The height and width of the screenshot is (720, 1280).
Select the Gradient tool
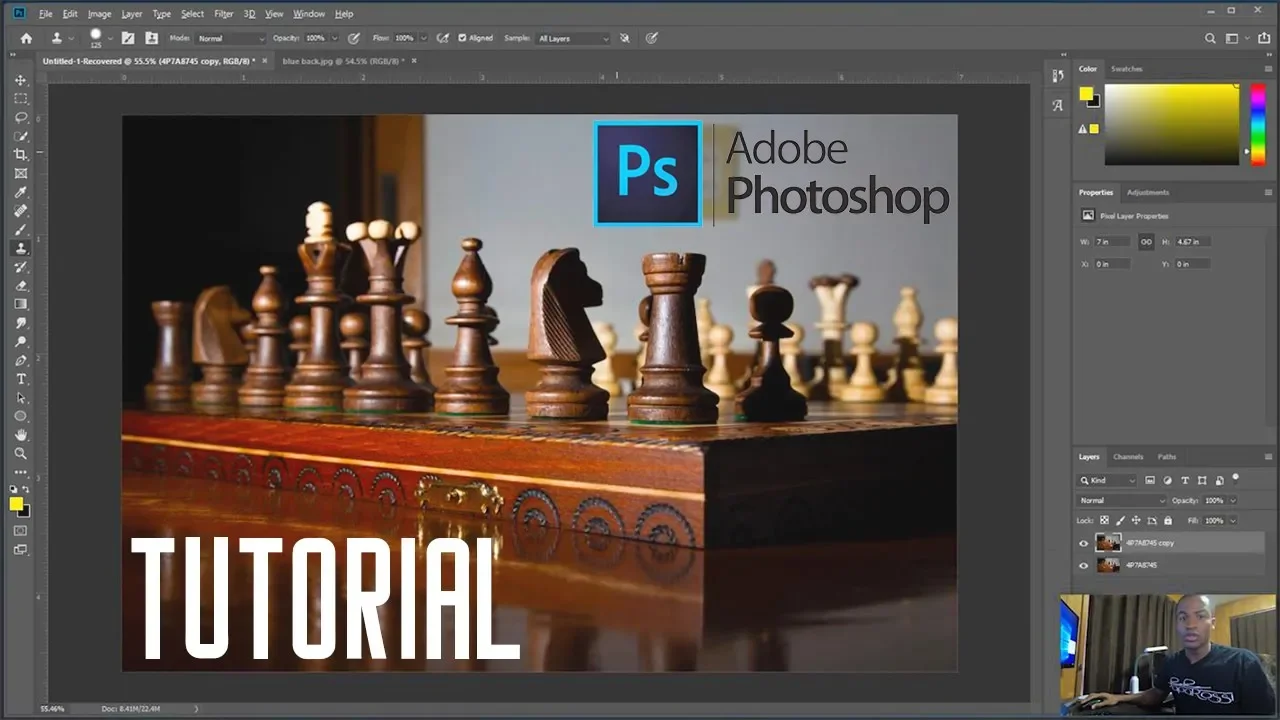(x=20, y=304)
